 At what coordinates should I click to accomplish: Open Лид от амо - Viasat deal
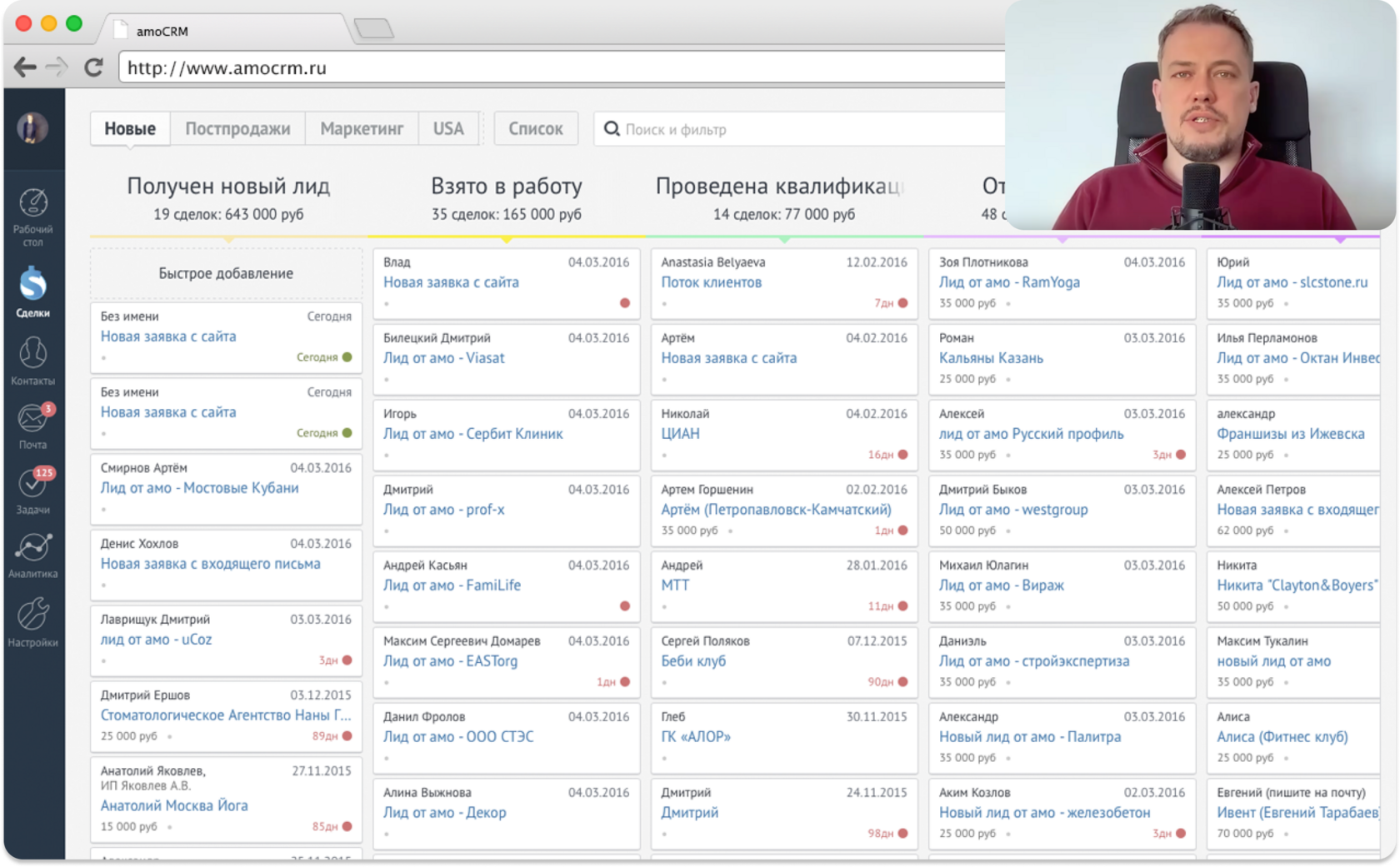(x=444, y=358)
